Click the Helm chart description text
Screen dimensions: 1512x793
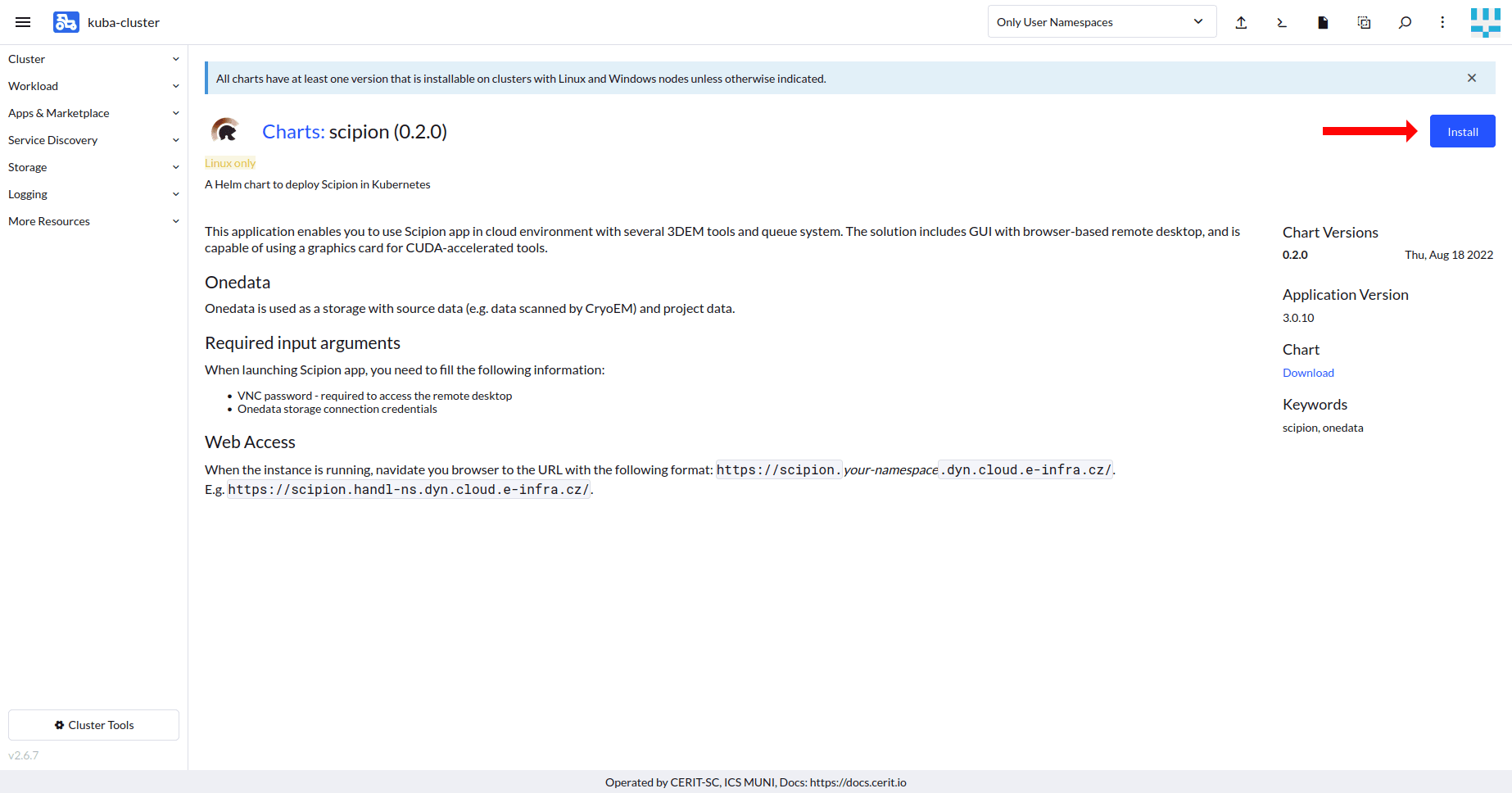click(317, 184)
